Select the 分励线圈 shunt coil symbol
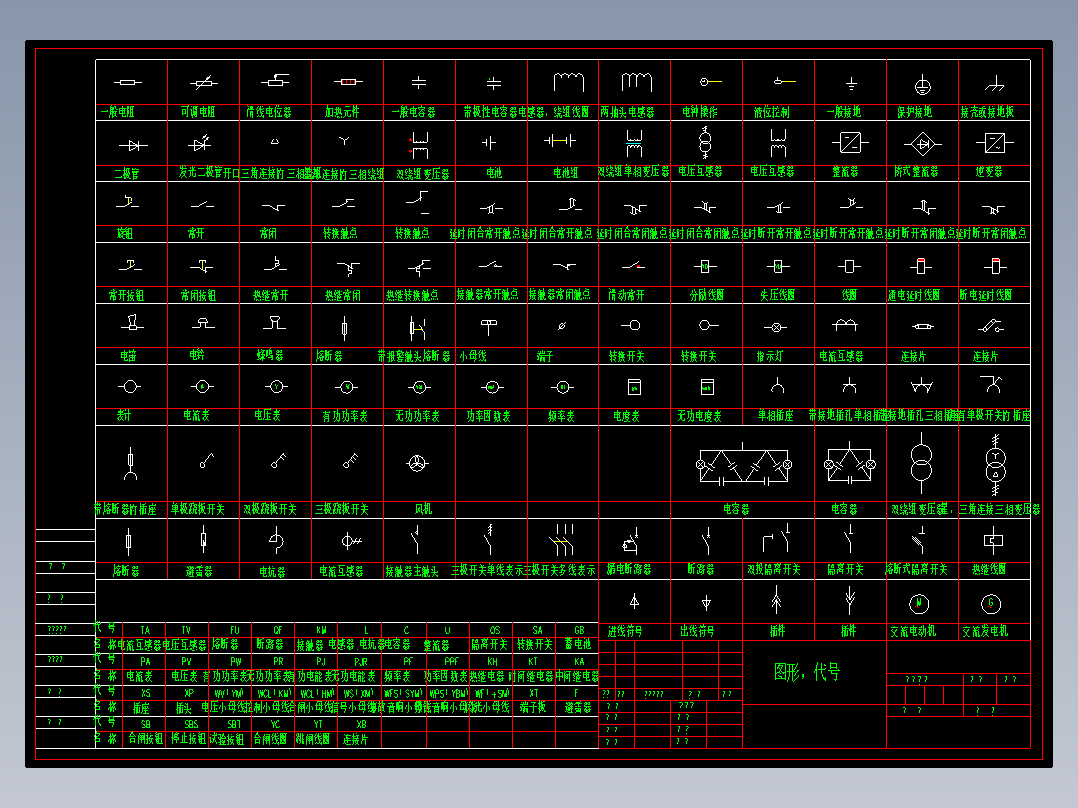This screenshot has height=808, width=1078. pos(705,266)
